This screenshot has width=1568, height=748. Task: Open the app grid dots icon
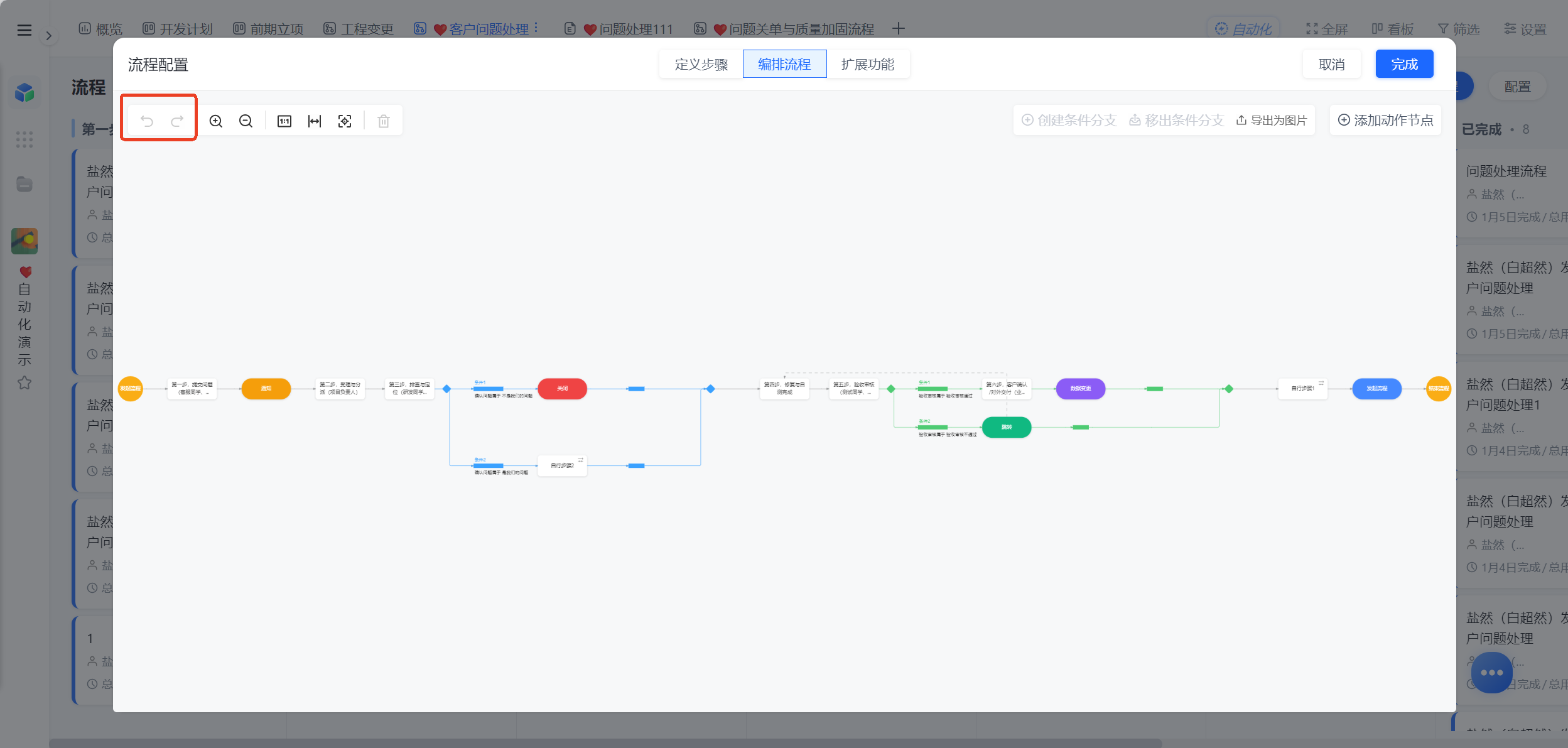coord(24,139)
